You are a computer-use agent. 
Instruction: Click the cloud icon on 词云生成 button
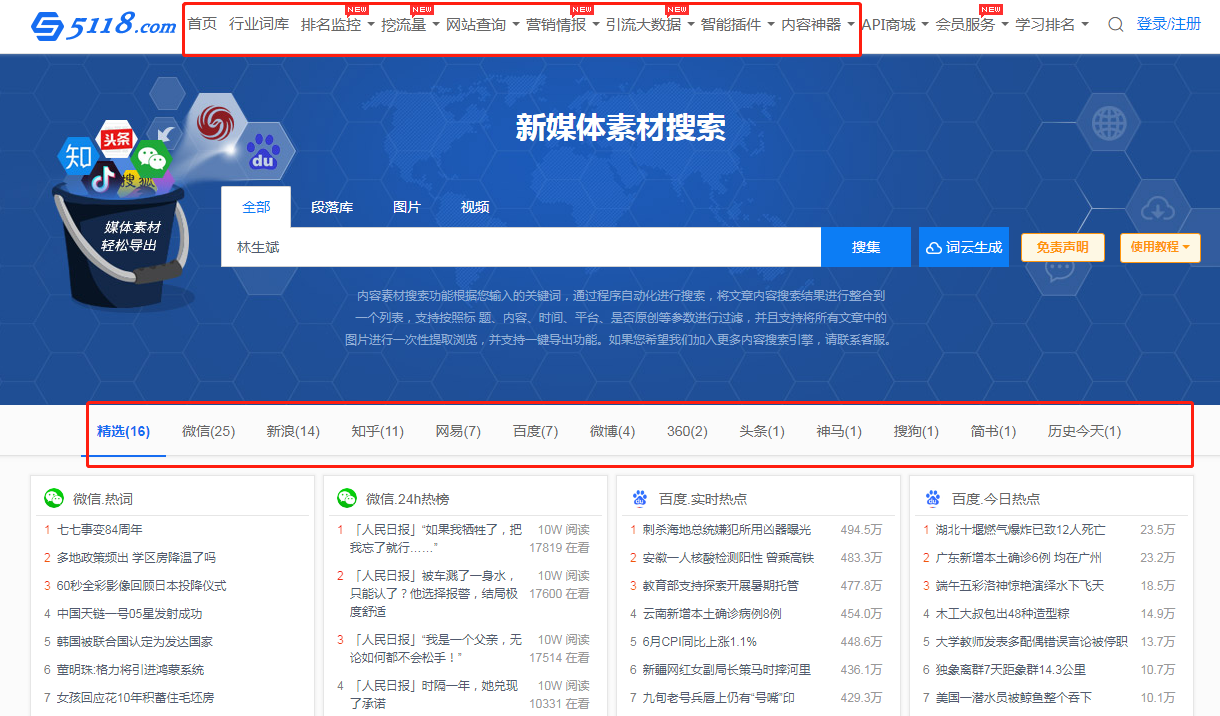tap(934, 247)
